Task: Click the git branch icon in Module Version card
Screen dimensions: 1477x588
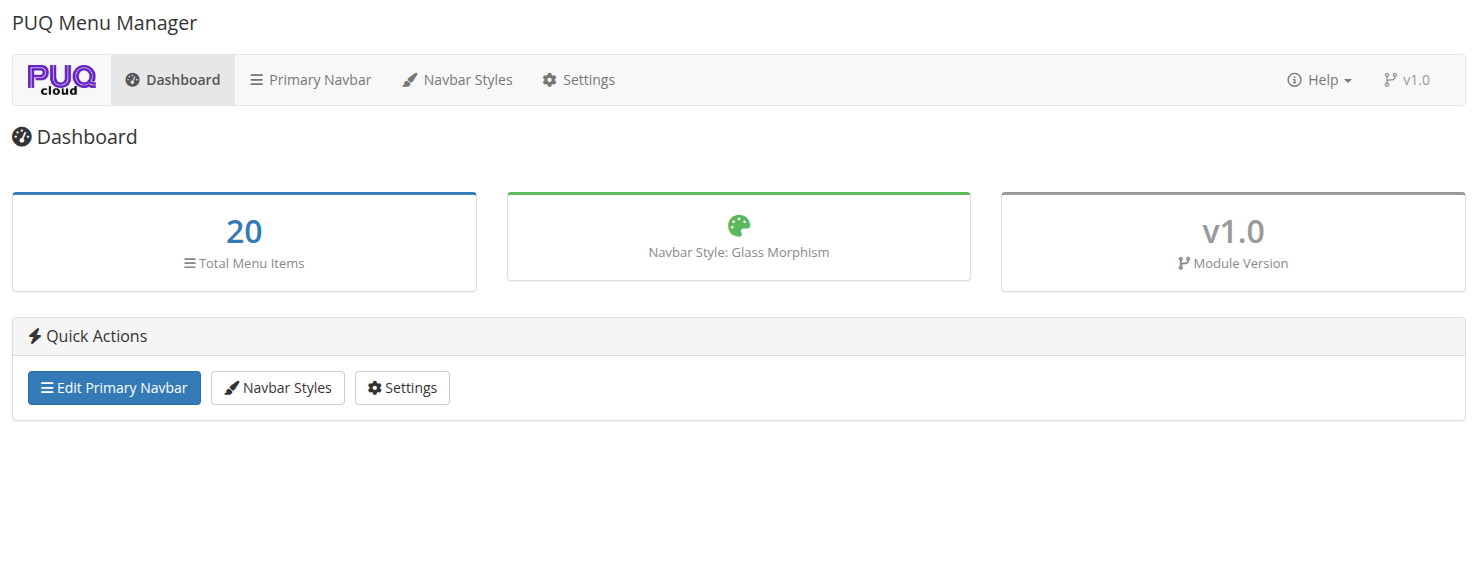Action: 1185,263
